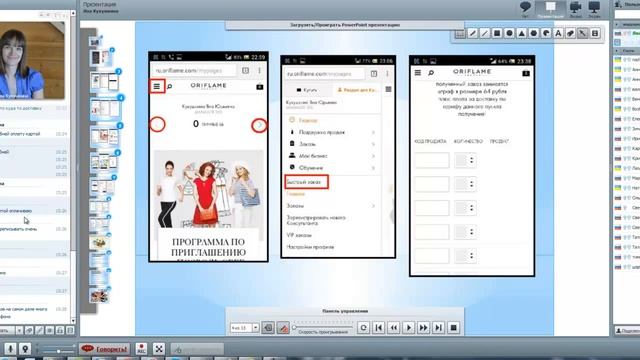The image size is (640, 360).
Task: Select slide thumbnail number 4
Action: coord(105,109)
